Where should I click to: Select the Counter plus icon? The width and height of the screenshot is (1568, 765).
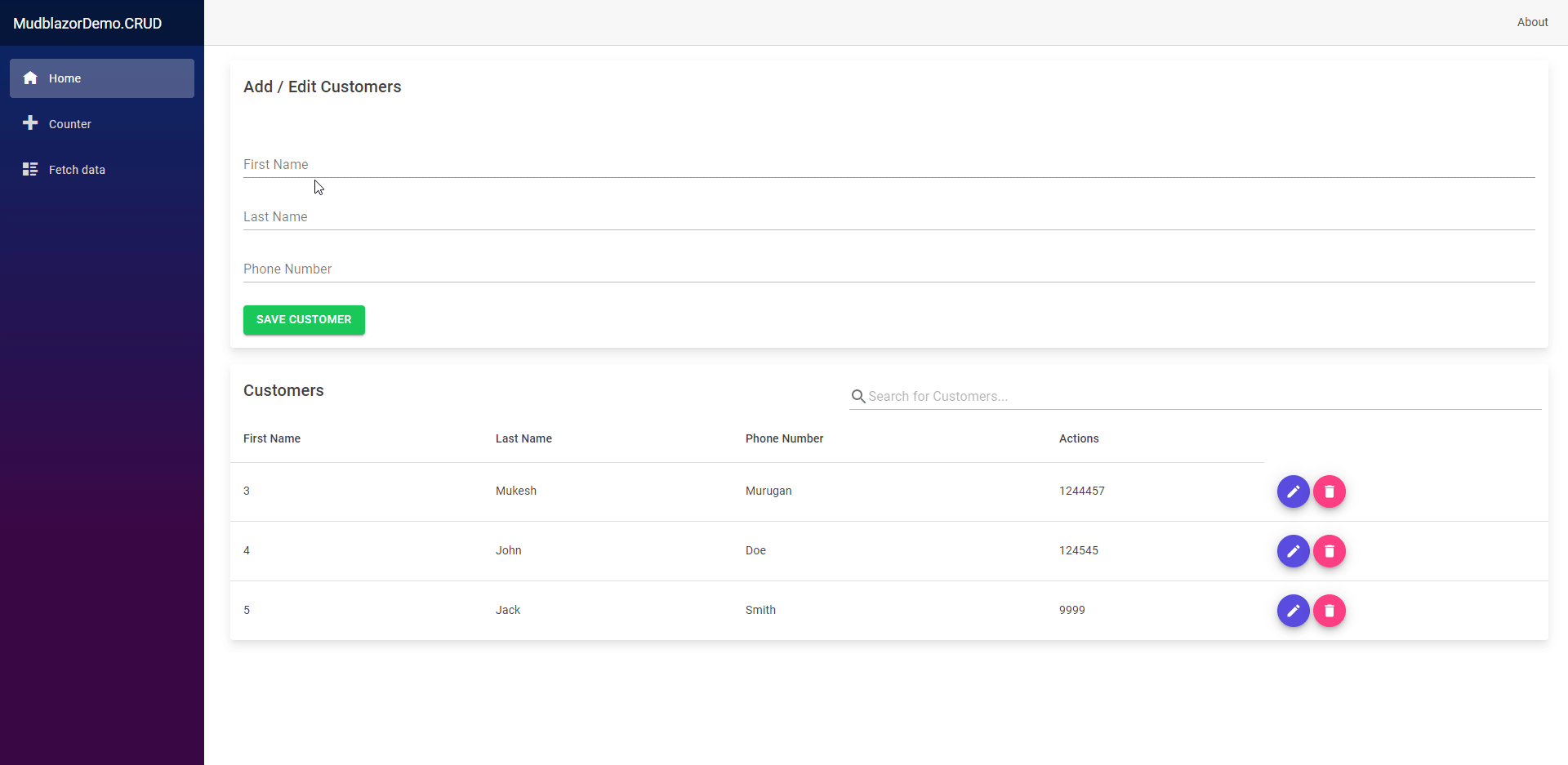coord(29,123)
